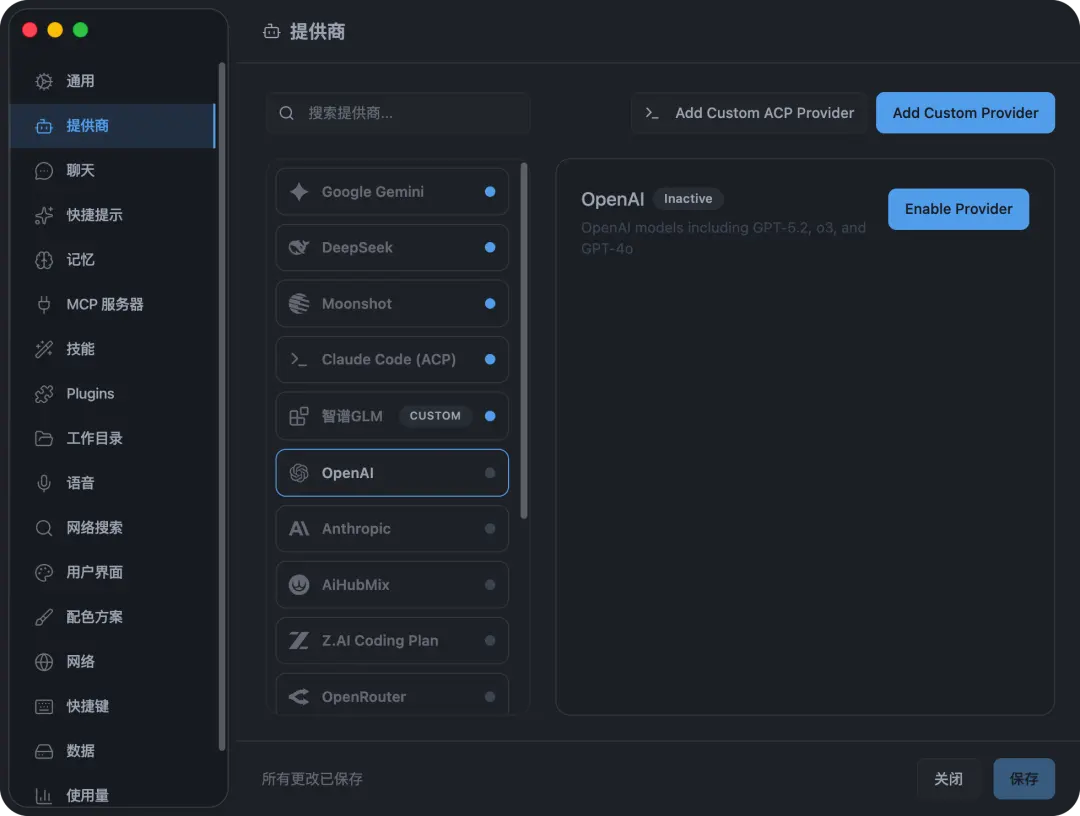Click the 所有更改已保存 status text
This screenshot has height=816, width=1080.
coord(312,779)
